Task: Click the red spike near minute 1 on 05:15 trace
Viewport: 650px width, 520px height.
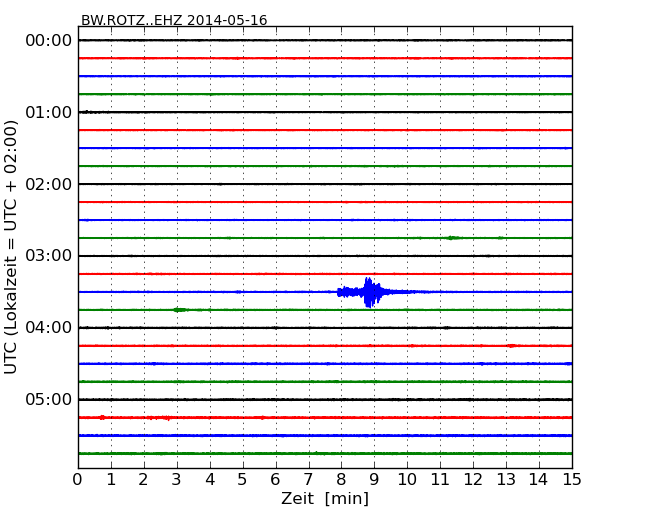Action: click(x=102, y=417)
